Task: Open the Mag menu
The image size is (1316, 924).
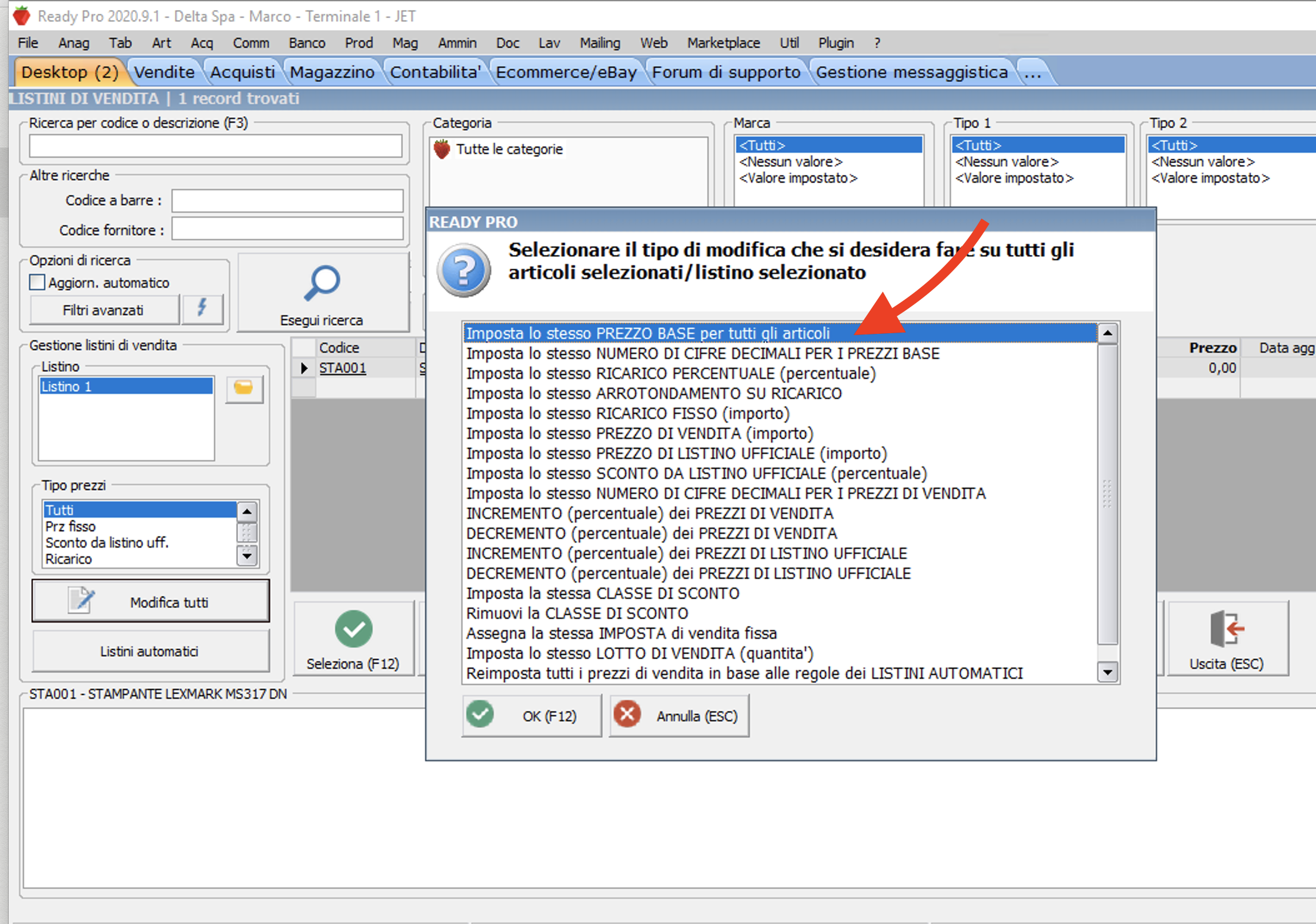Action: [x=405, y=43]
